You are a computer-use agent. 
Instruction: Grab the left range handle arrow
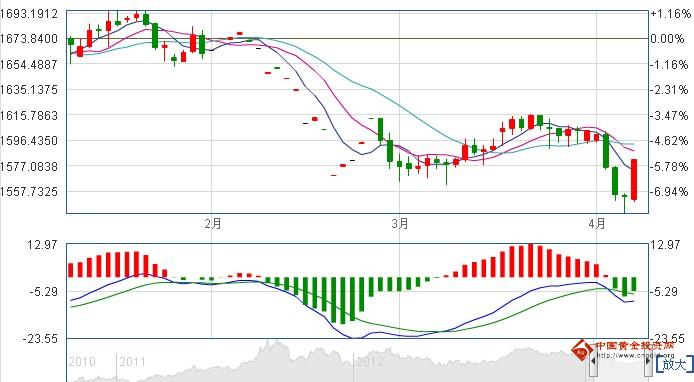(593, 362)
